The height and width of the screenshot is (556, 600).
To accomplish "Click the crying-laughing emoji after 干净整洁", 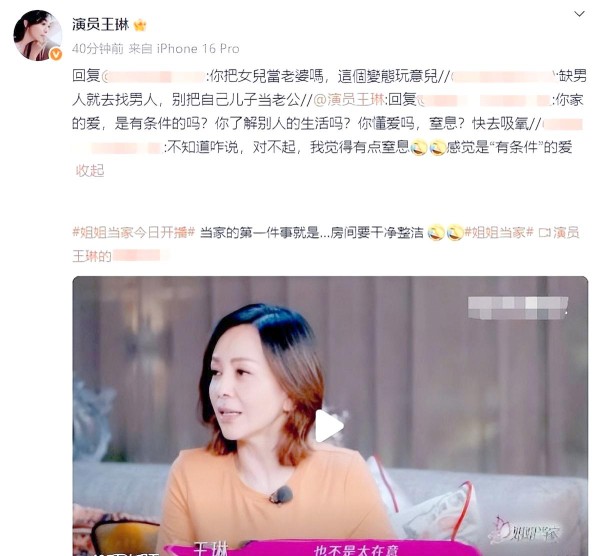I will pyautogui.click(x=435, y=232).
